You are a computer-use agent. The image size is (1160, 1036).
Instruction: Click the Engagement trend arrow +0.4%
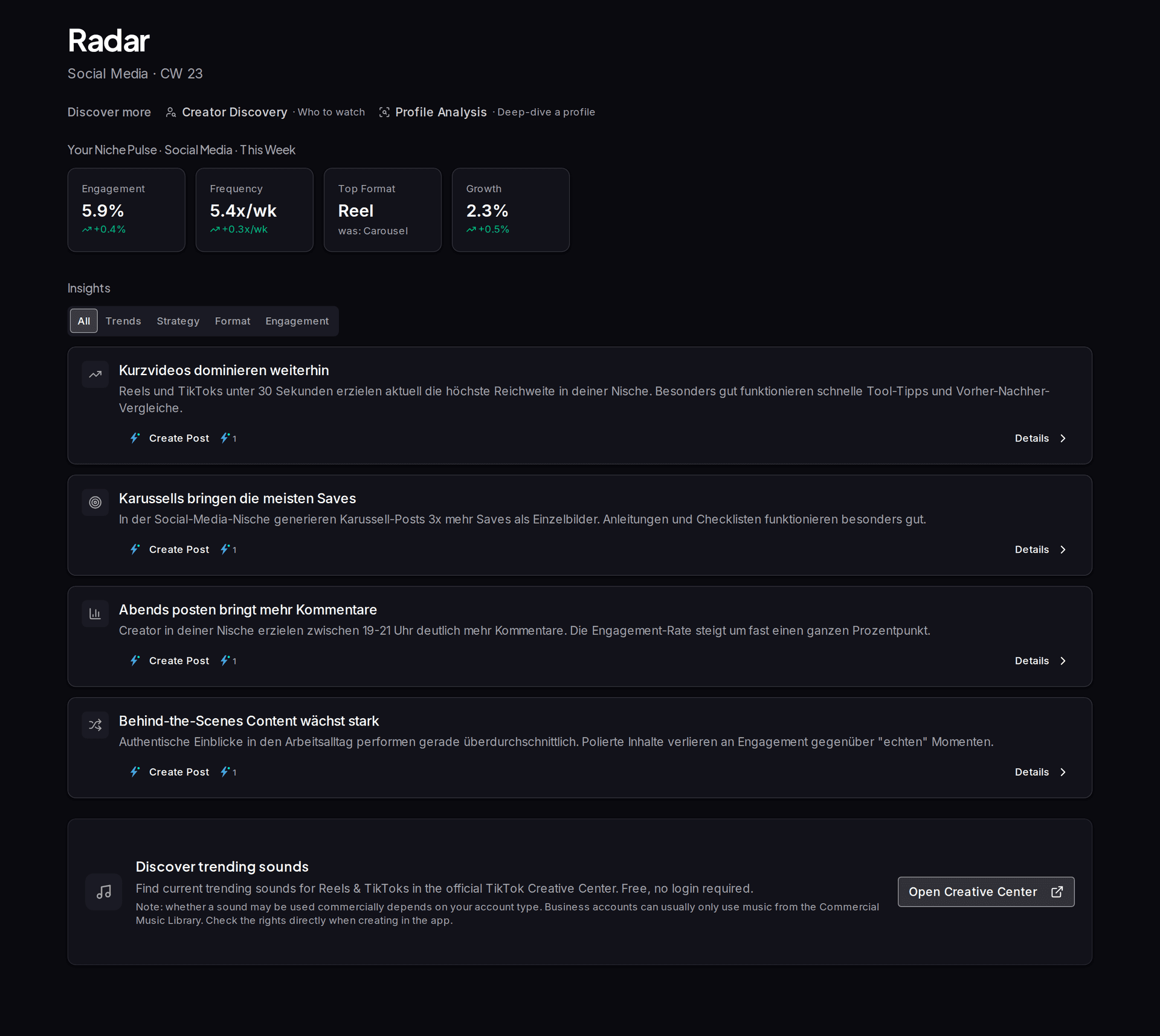pyautogui.click(x=87, y=230)
